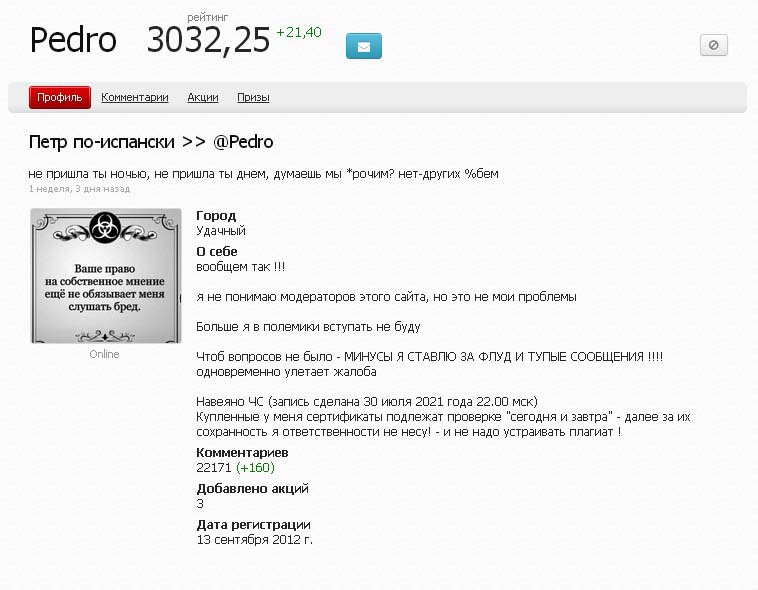This screenshot has width=758, height=590.
Task: Click the green (+160) comments increase
Action: pos(255,468)
